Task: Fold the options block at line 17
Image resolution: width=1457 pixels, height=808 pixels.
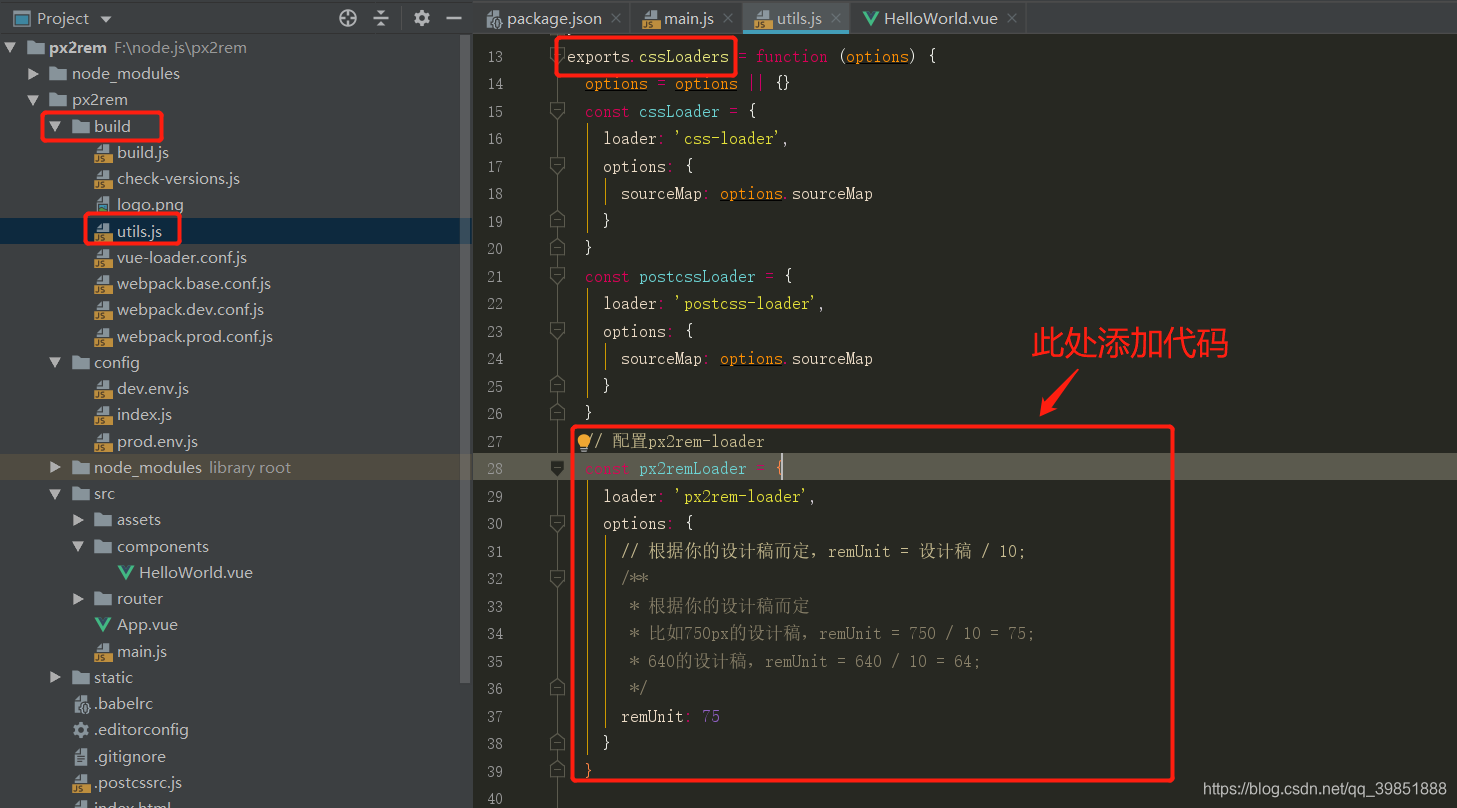Action: [558, 166]
